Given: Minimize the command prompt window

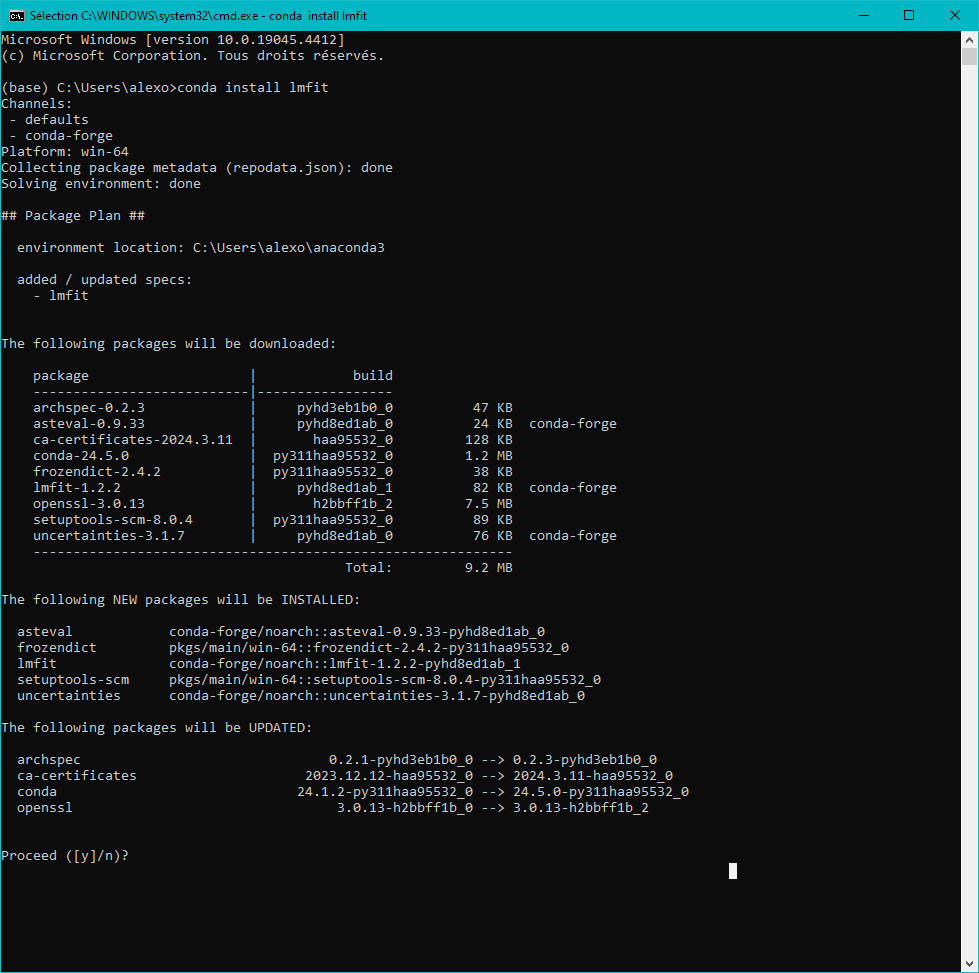Looking at the screenshot, I should [x=864, y=15].
